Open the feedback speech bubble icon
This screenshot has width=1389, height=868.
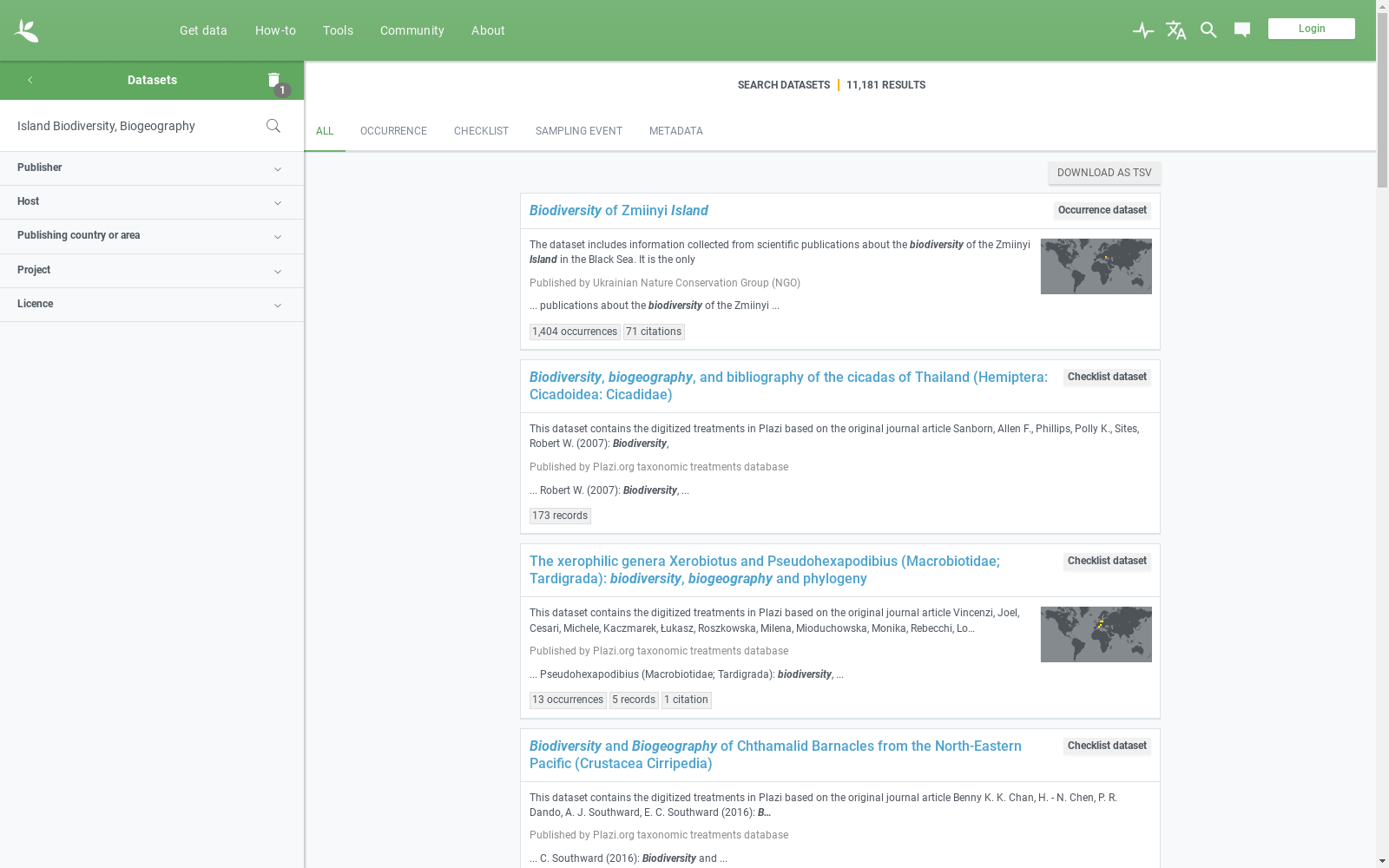click(1242, 30)
